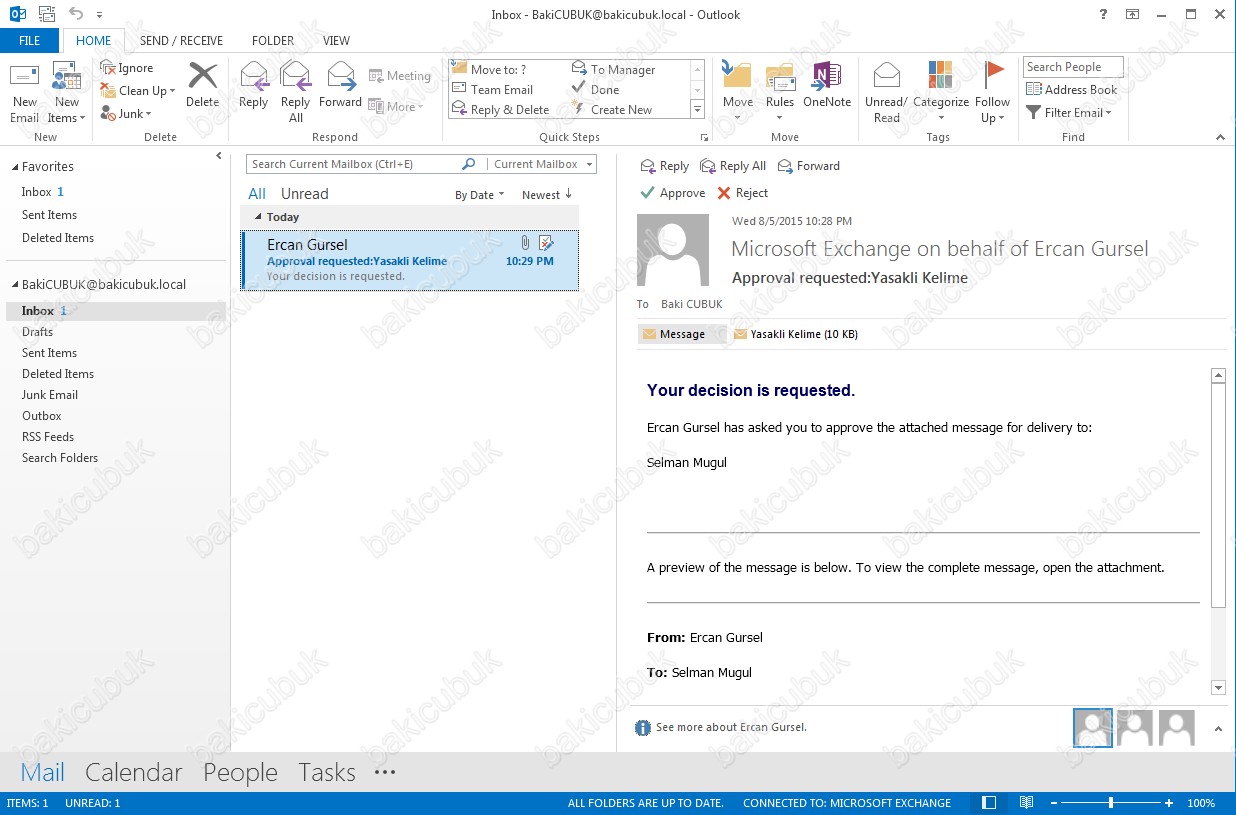
Task: Click Reply All in the reading pane
Action: (x=733, y=166)
